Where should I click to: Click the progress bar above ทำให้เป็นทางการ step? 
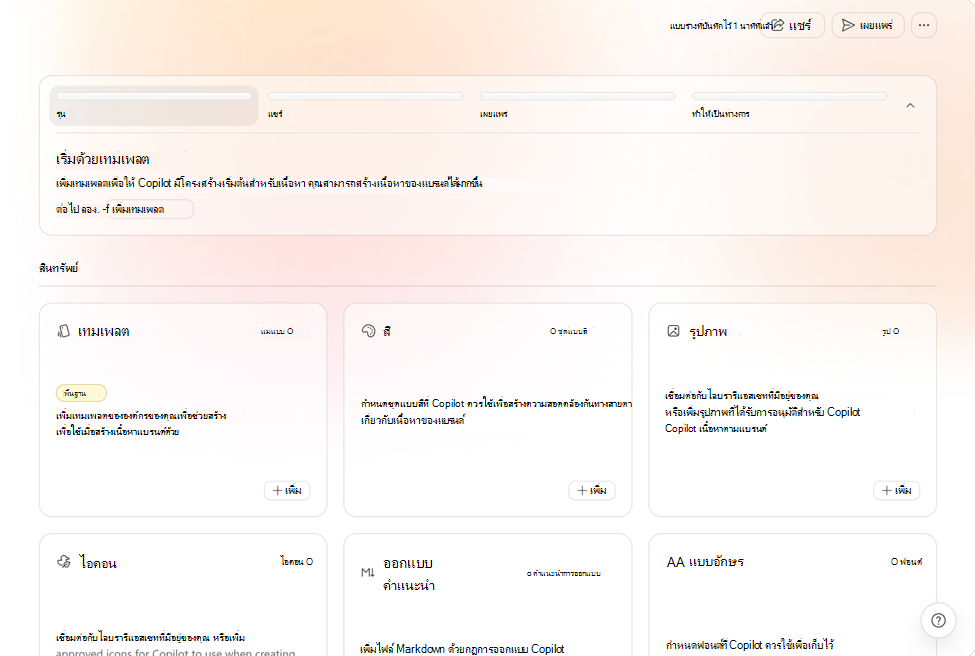(790, 96)
